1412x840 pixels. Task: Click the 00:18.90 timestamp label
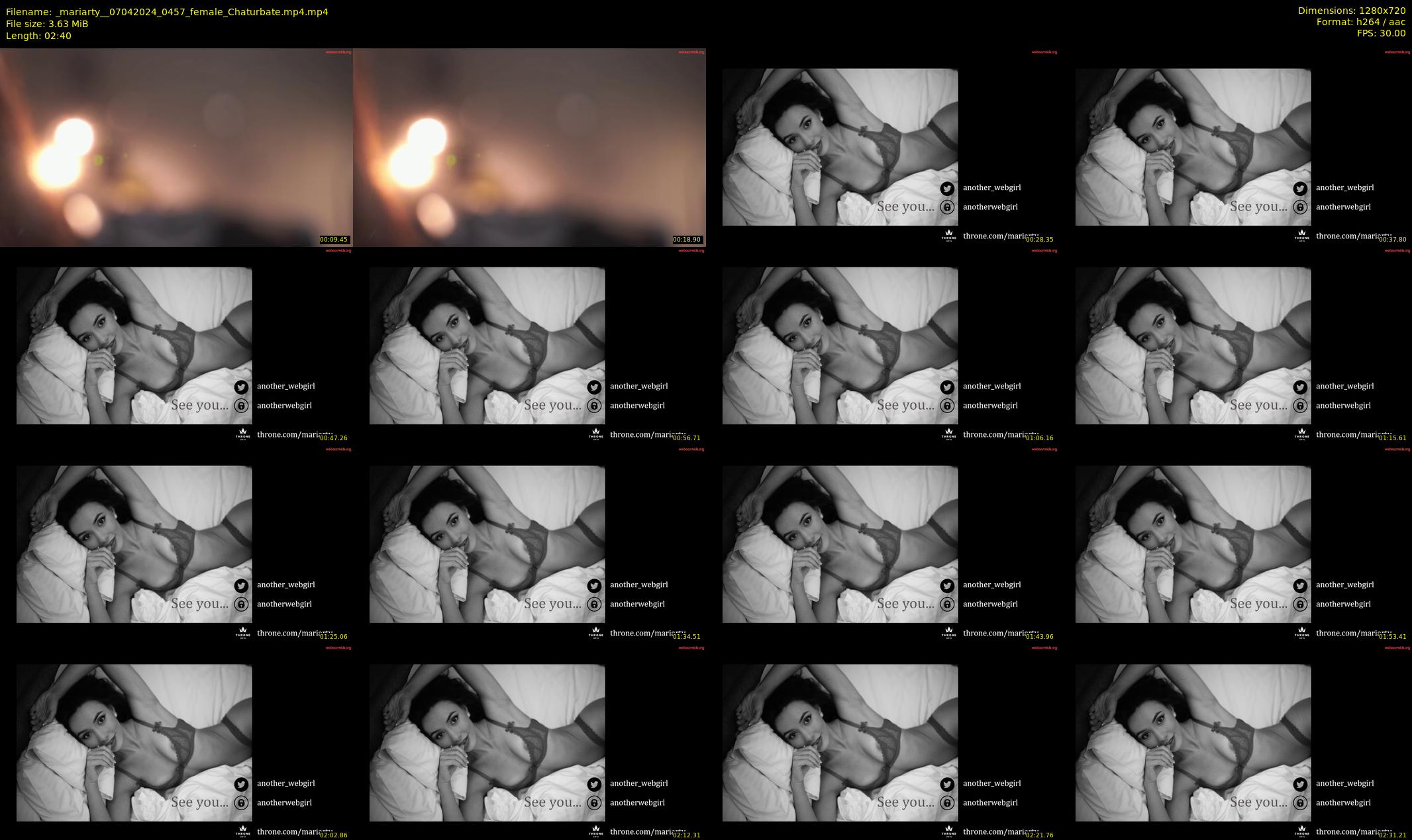pos(687,240)
